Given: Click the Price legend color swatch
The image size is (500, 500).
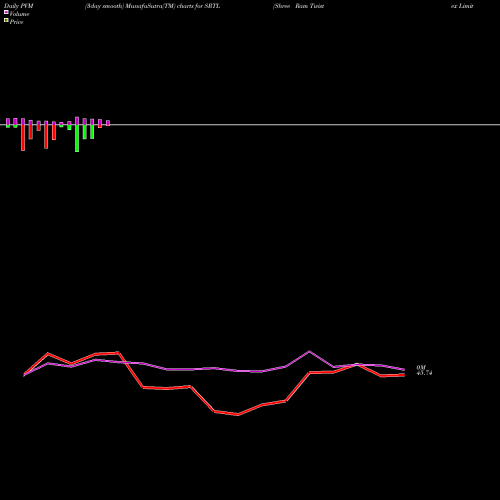Looking at the screenshot, I should click(6, 21).
